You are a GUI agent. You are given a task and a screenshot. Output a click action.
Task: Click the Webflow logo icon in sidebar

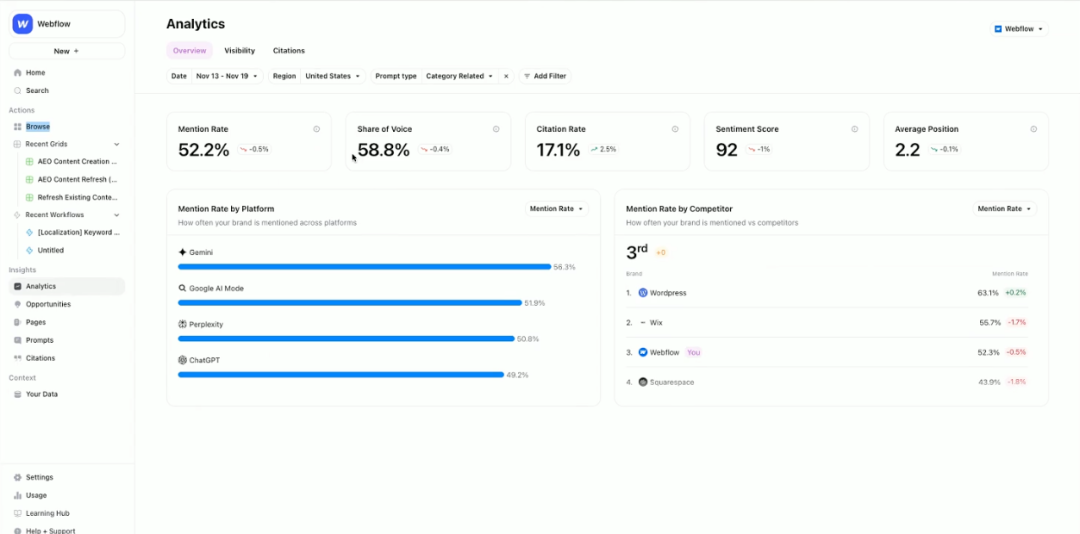(22, 24)
